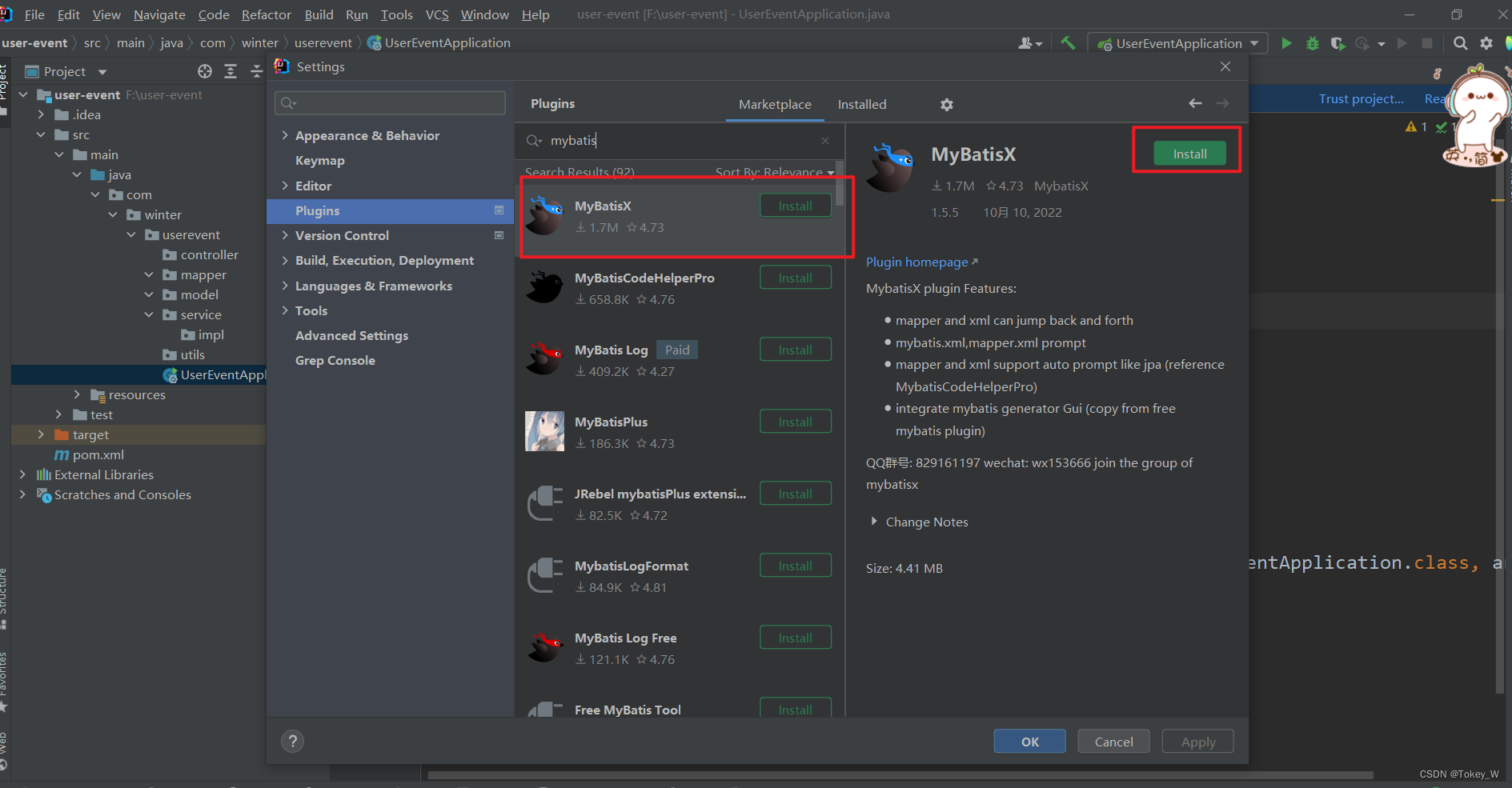Open Search Everywhere magnifier icon
Image resolution: width=1512 pixels, height=788 pixels.
point(1461,43)
